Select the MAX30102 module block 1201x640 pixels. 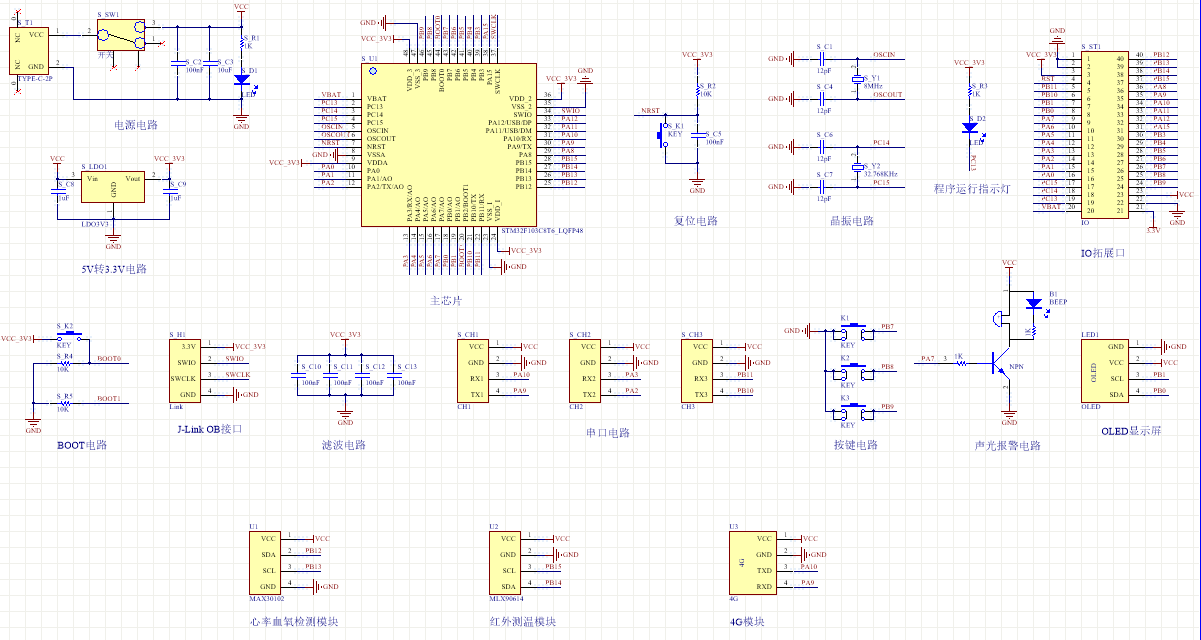click(x=266, y=562)
